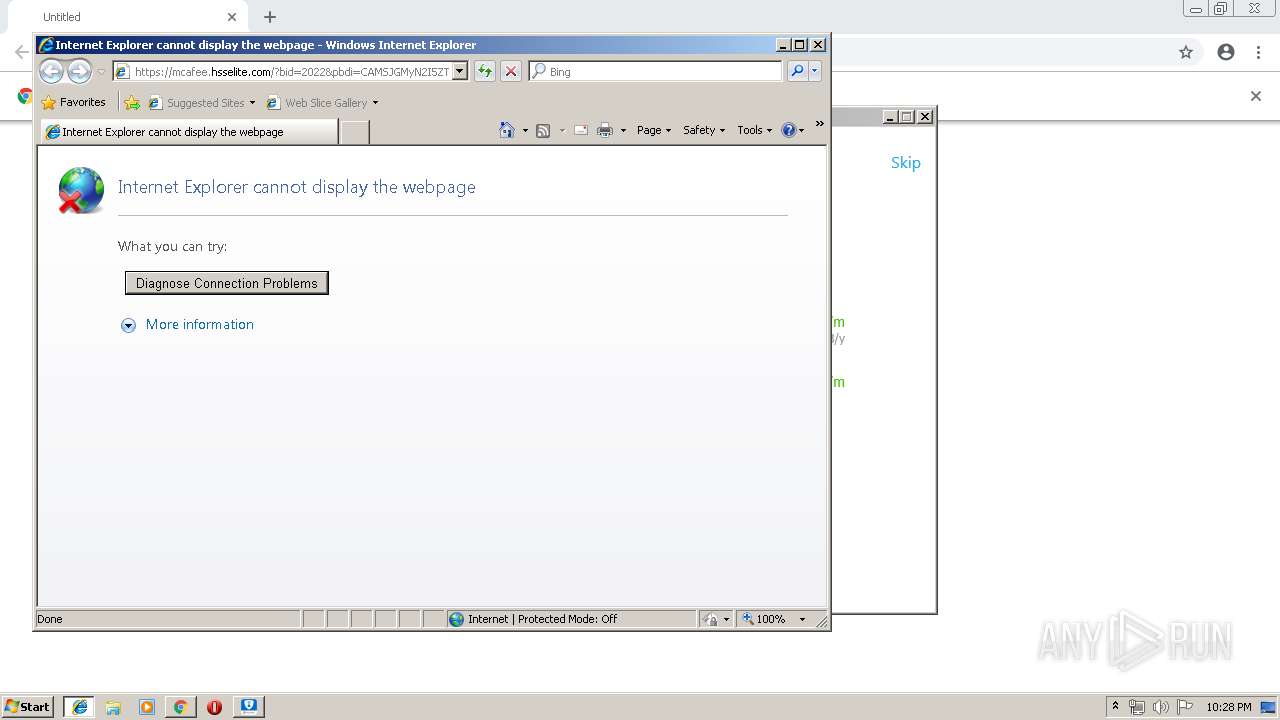The image size is (1280, 720).
Task: Click the Bing search box
Action: point(655,71)
